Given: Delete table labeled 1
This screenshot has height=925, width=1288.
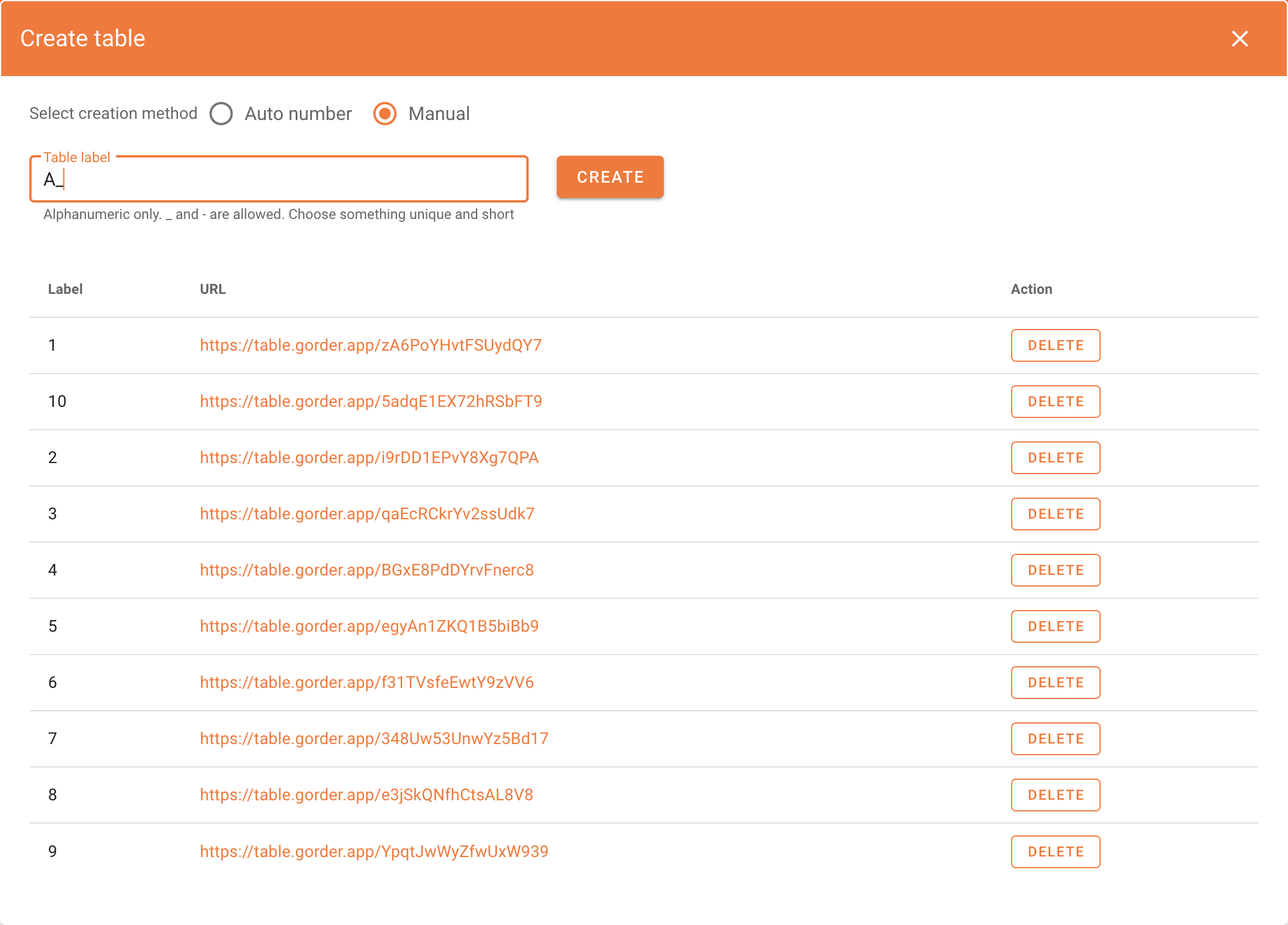Looking at the screenshot, I should 1056,345.
